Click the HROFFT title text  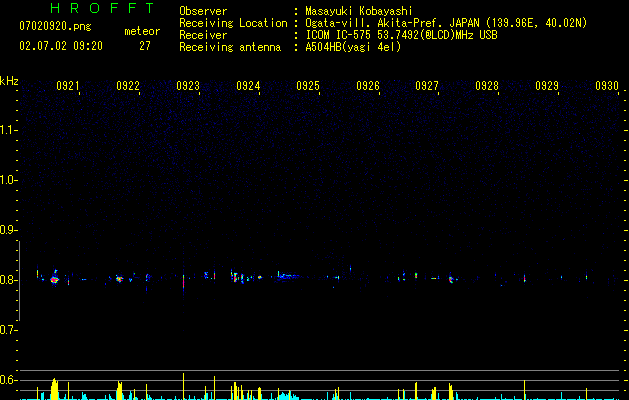click(x=103, y=8)
